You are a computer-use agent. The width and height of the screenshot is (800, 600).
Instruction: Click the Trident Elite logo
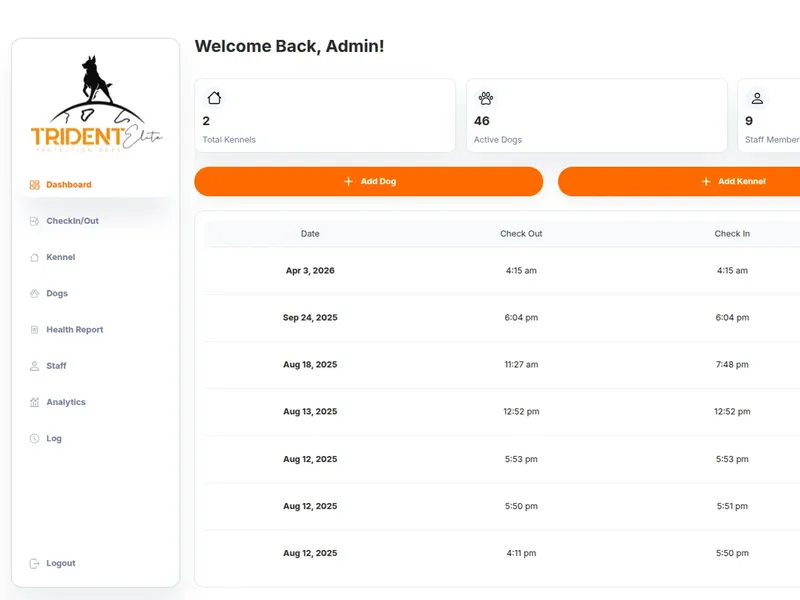[x=96, y=104]
